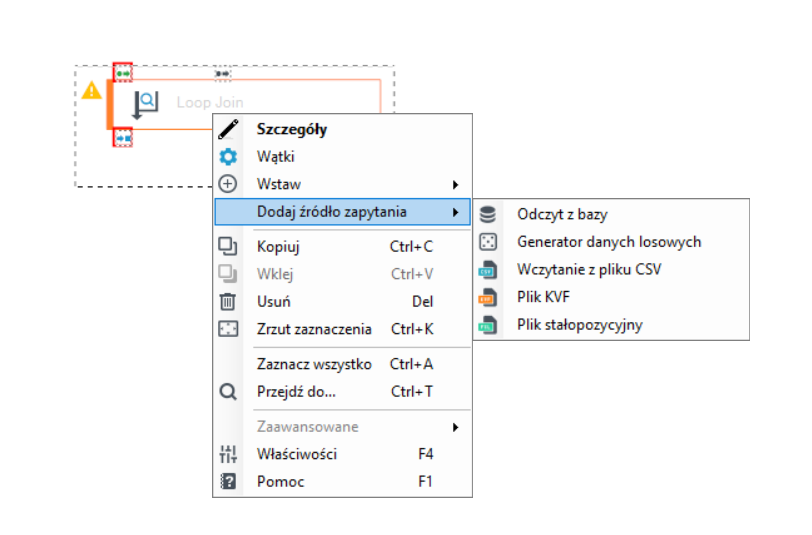The image size is (812, 535).
Task: Open Przejdź do... entry
Action: (342, 392)
